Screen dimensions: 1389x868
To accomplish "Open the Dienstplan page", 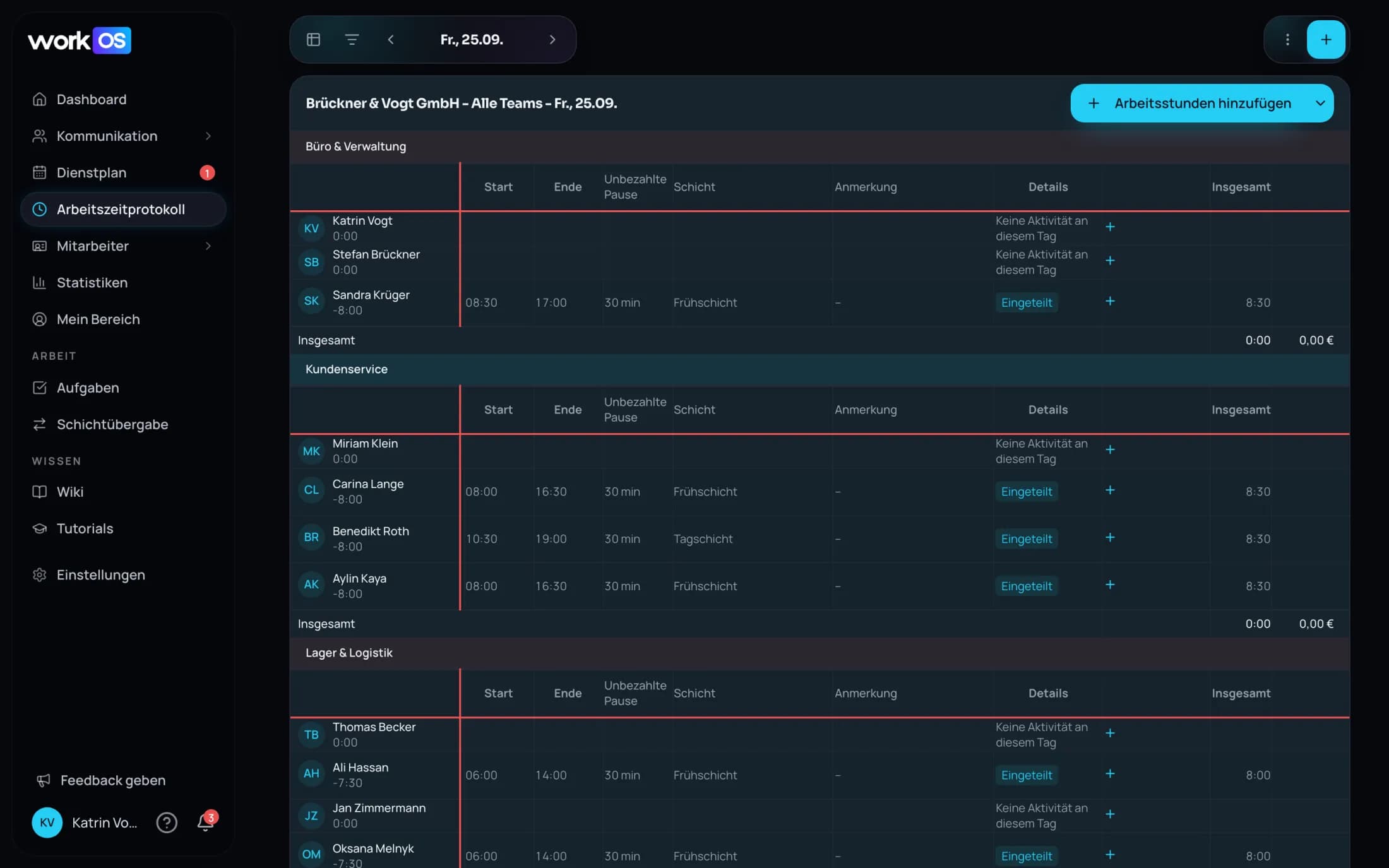I will (x=123, y=173).
